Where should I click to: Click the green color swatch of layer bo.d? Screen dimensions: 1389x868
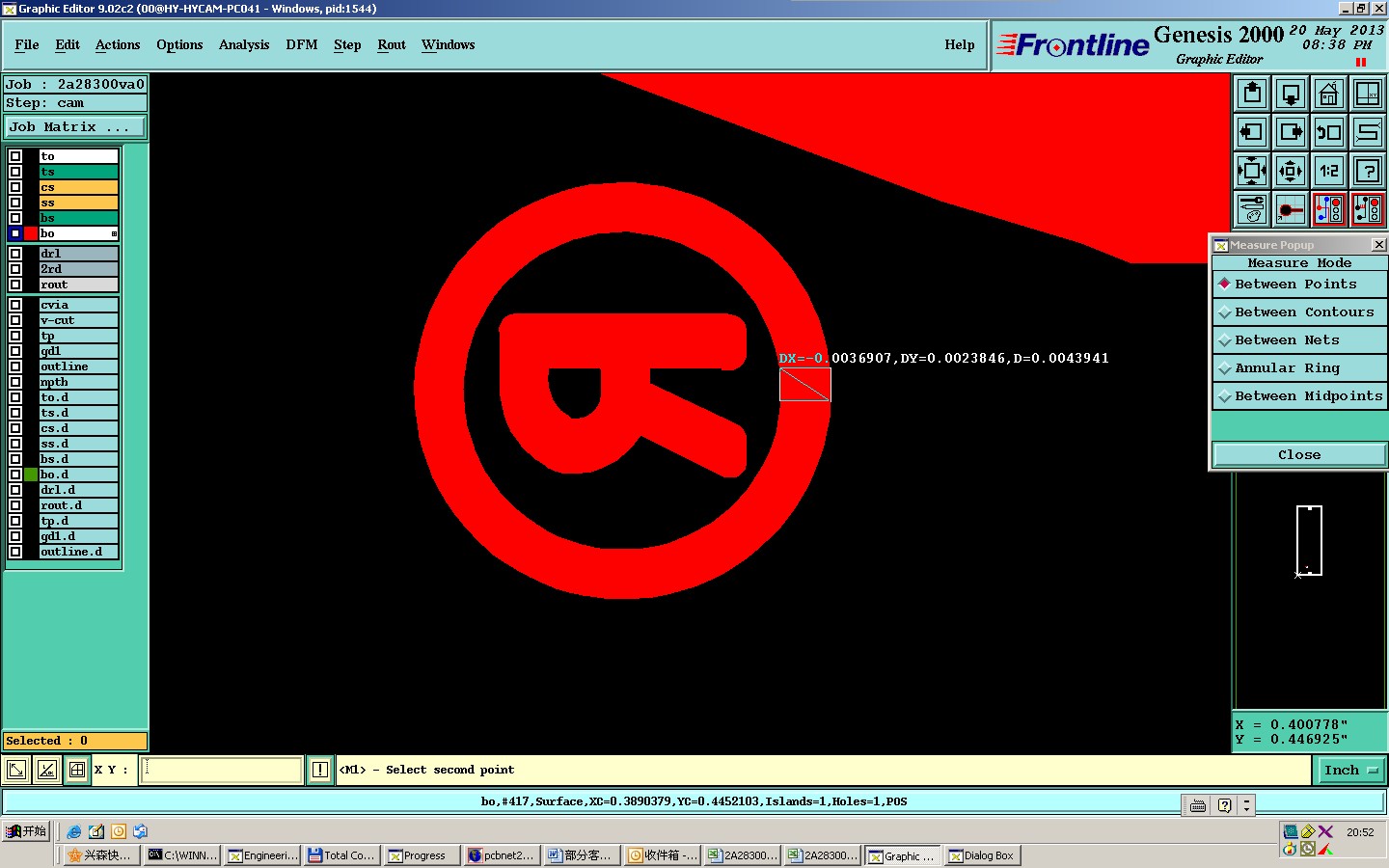tap(31, 475)
